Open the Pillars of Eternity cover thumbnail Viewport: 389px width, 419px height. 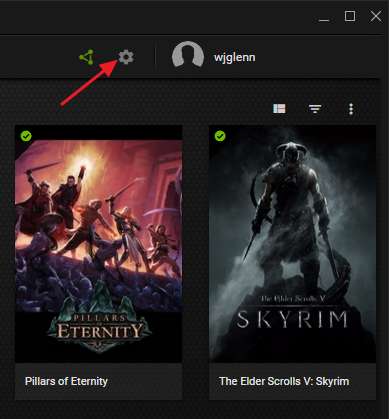[99, 244]
